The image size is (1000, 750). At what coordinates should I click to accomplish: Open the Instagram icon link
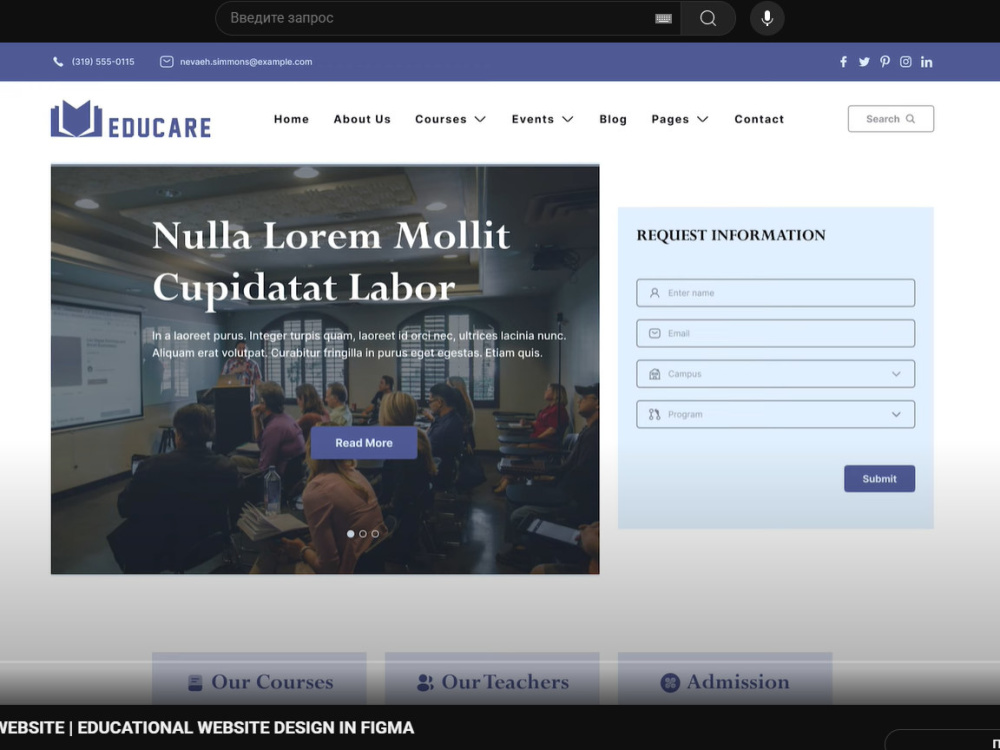(x=906, y=62)
